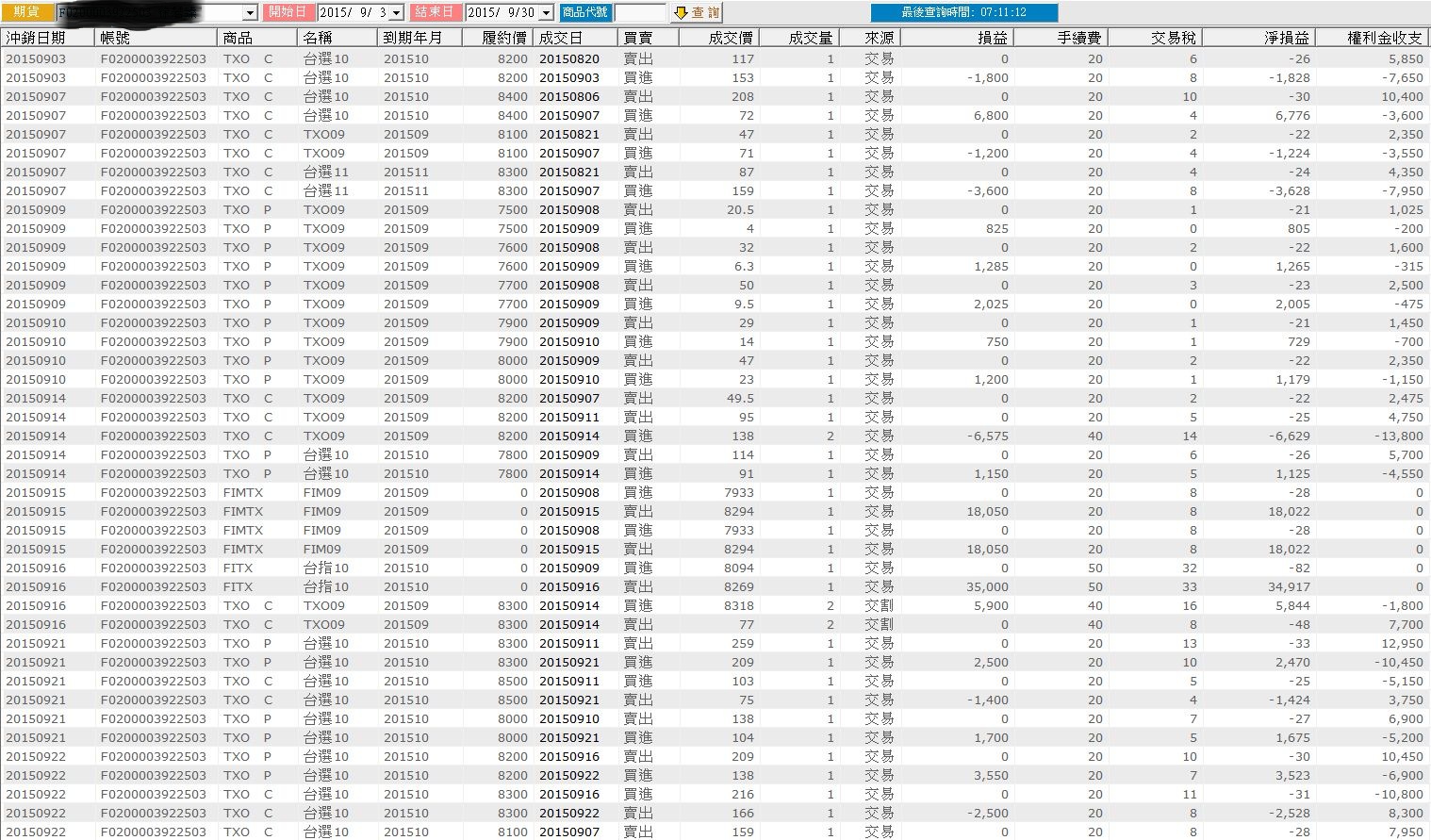Sort by the 買賣 column header

[x=649, y=38]
